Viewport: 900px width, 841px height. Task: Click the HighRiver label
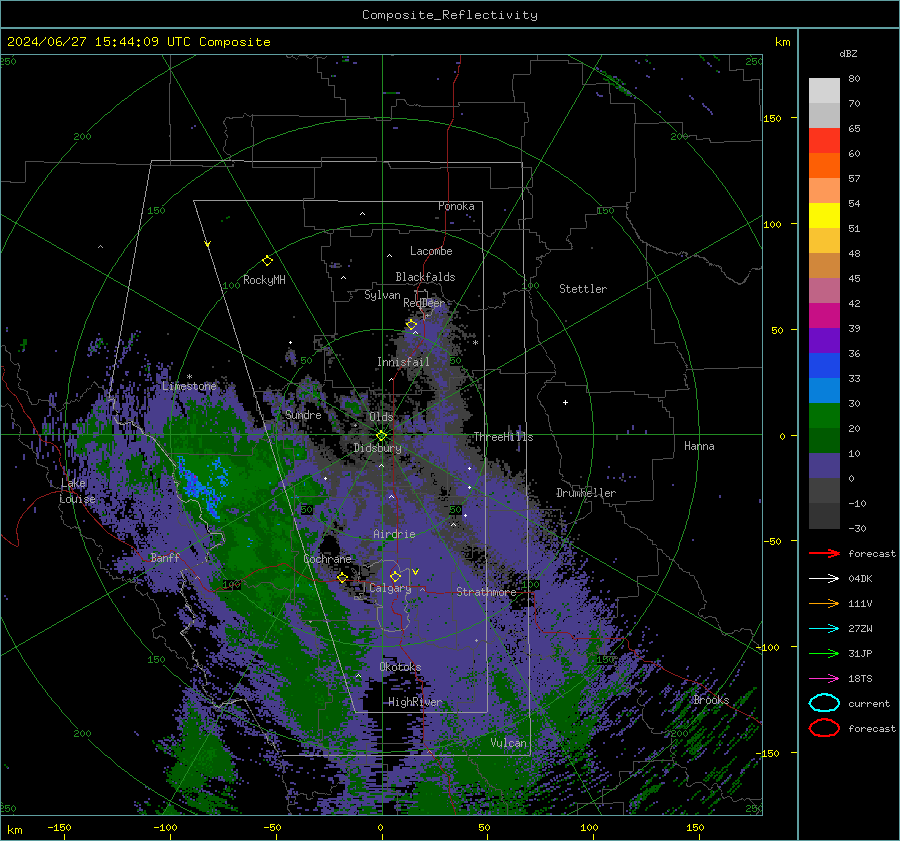[x=415, y=702]
